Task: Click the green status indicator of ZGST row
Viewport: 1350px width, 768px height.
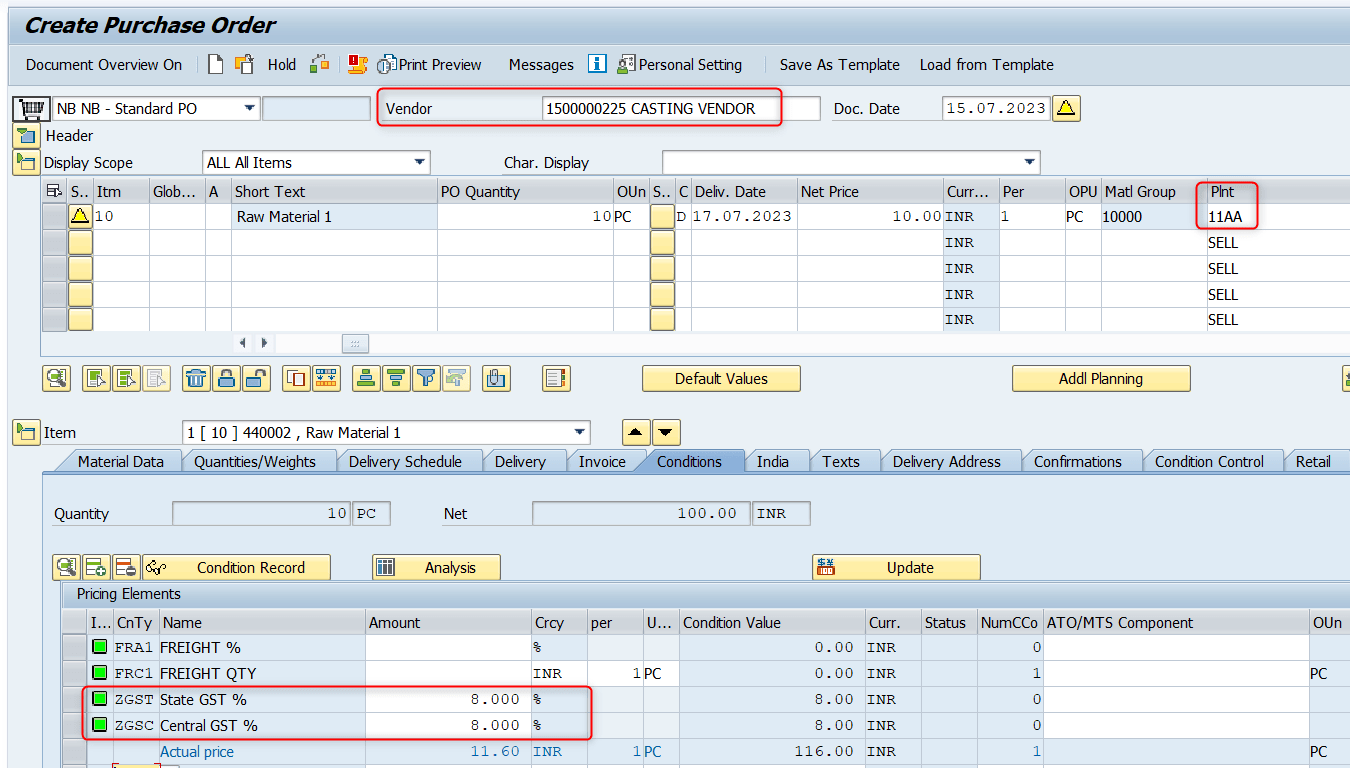Action: 100,699
